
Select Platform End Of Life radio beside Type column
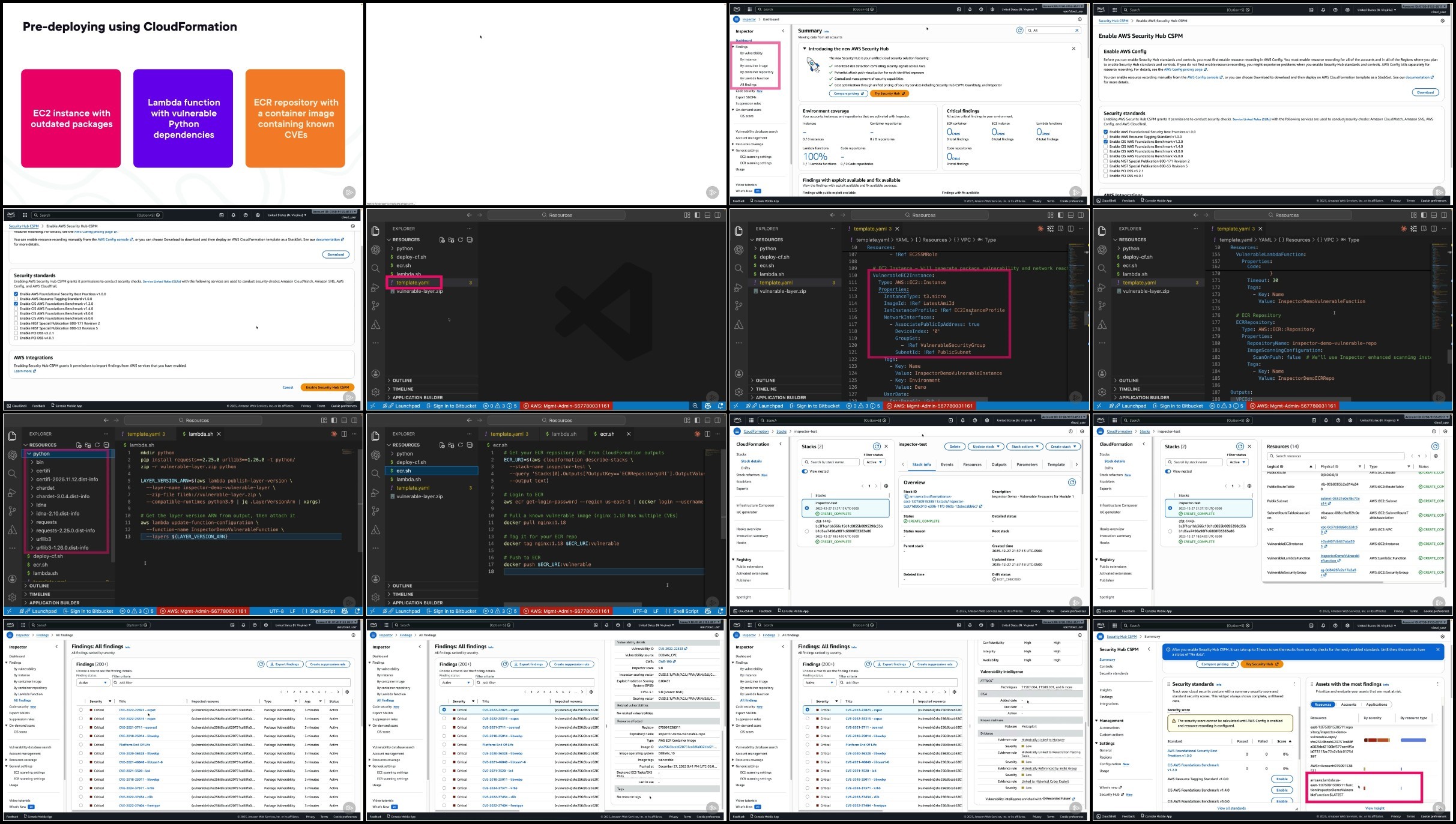tap(81, 745)
